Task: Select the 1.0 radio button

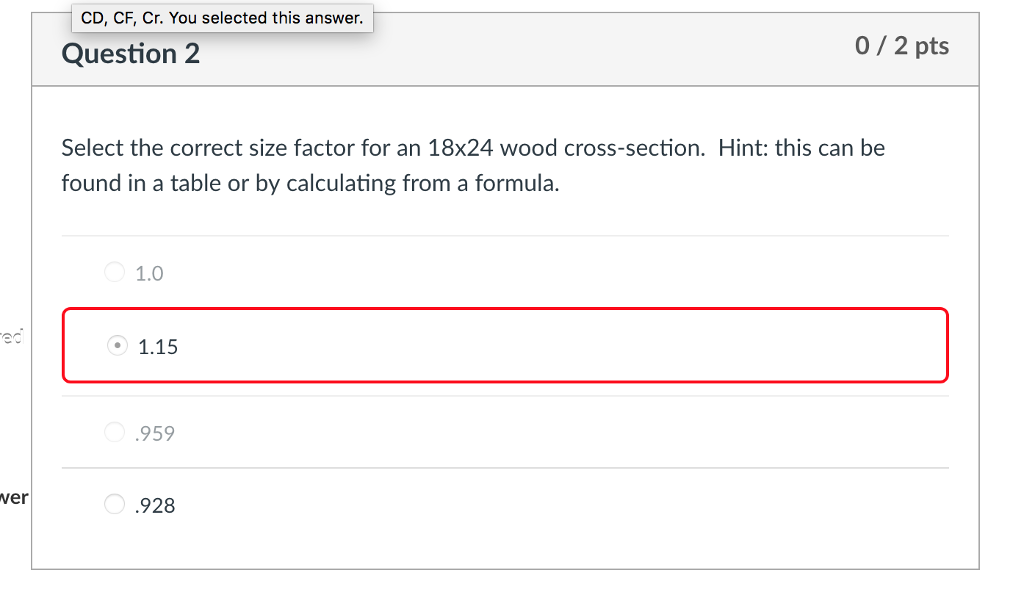Action: point(114,271)
